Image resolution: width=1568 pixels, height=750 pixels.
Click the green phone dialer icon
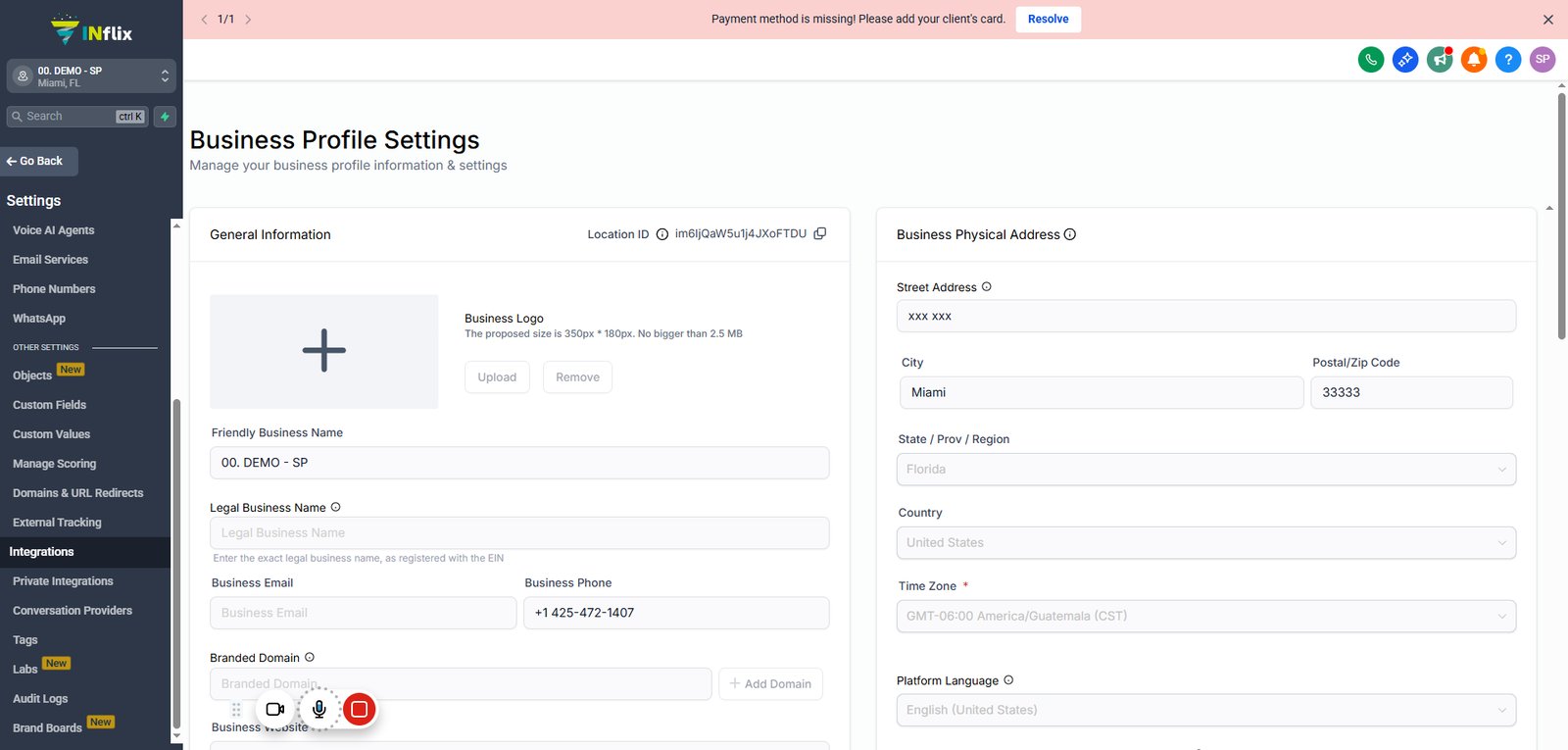1371,60
